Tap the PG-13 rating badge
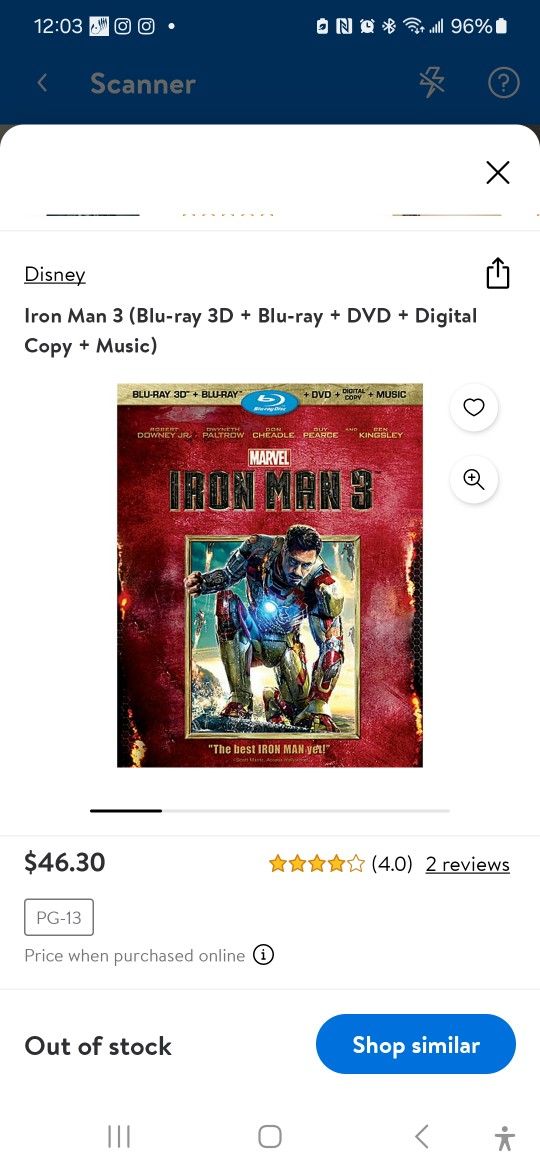 point(59,917)
